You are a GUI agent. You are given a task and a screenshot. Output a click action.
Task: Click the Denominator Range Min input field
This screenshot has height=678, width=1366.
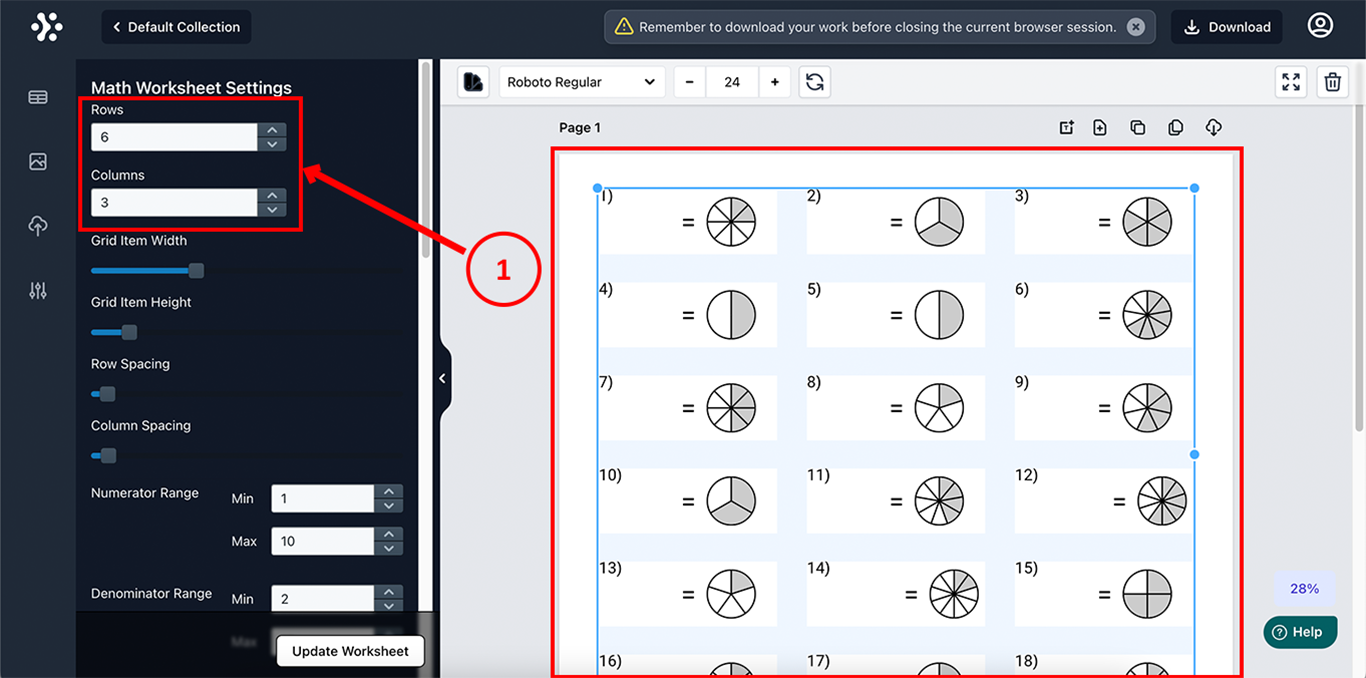[323, 599]
